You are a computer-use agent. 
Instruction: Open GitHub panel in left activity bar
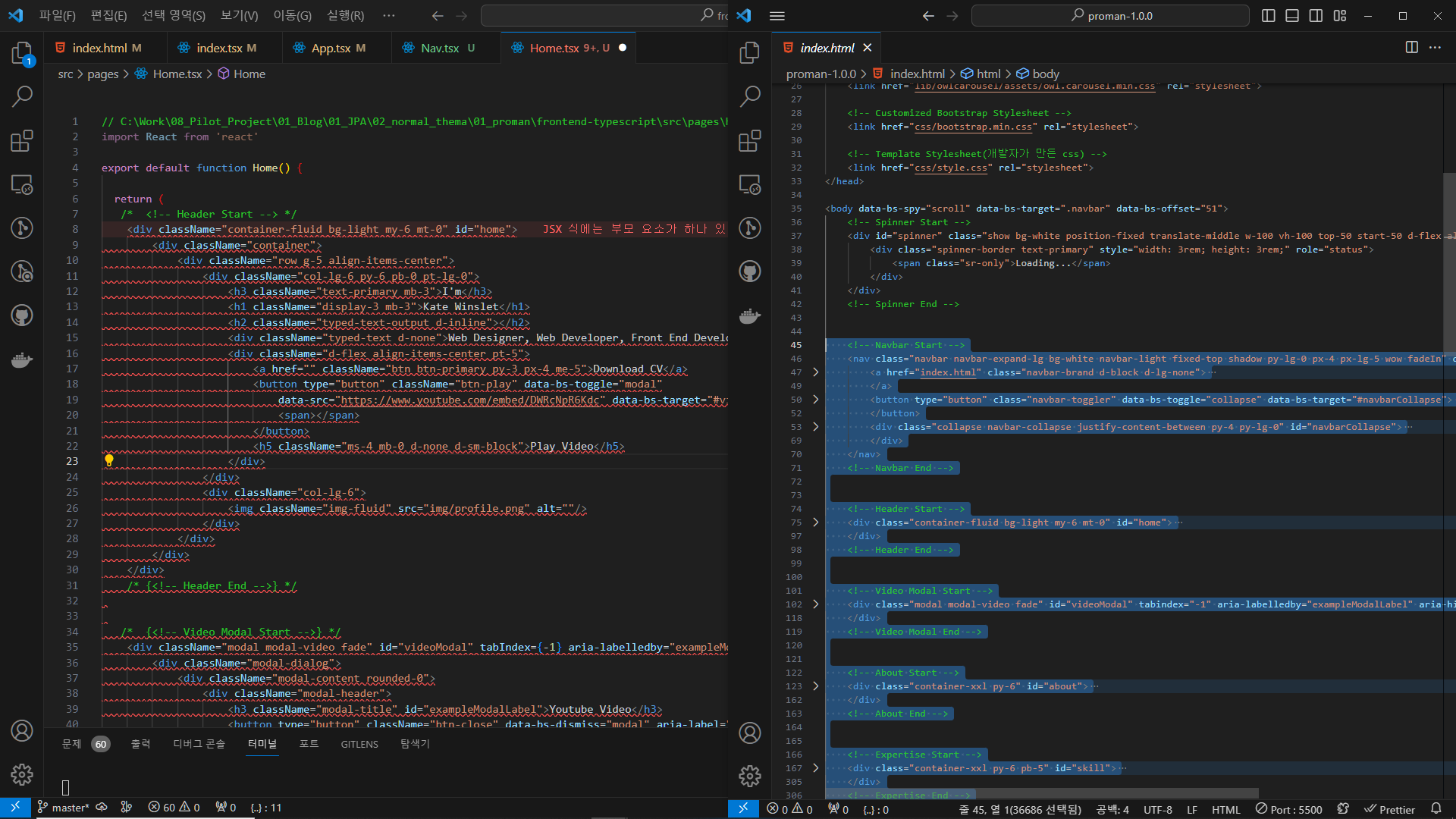(22, 315)
